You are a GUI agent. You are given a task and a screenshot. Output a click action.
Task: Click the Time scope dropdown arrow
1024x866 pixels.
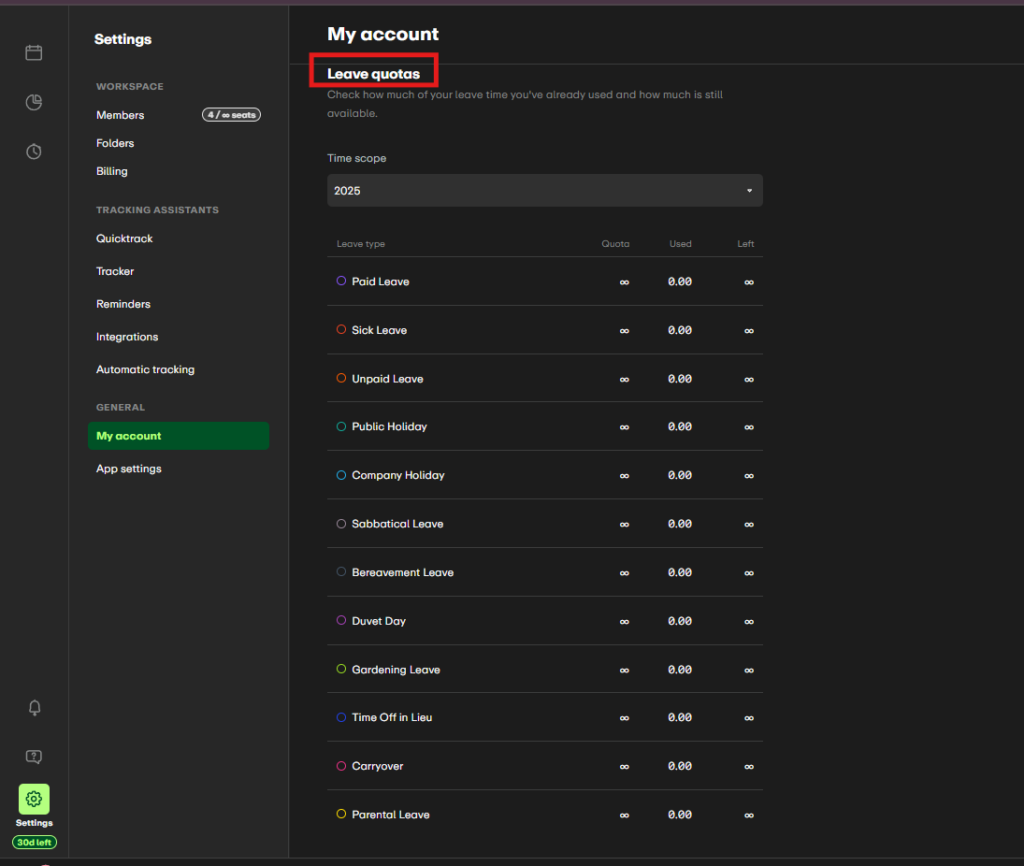(x=750, y=191)
